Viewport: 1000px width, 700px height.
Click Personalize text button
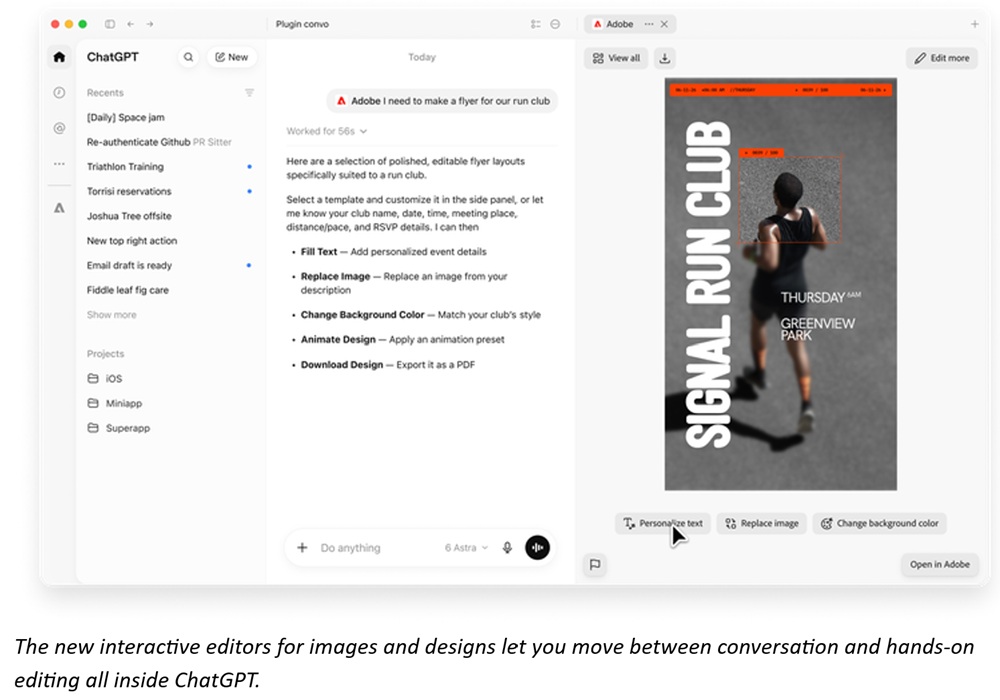tap(663, 523)
